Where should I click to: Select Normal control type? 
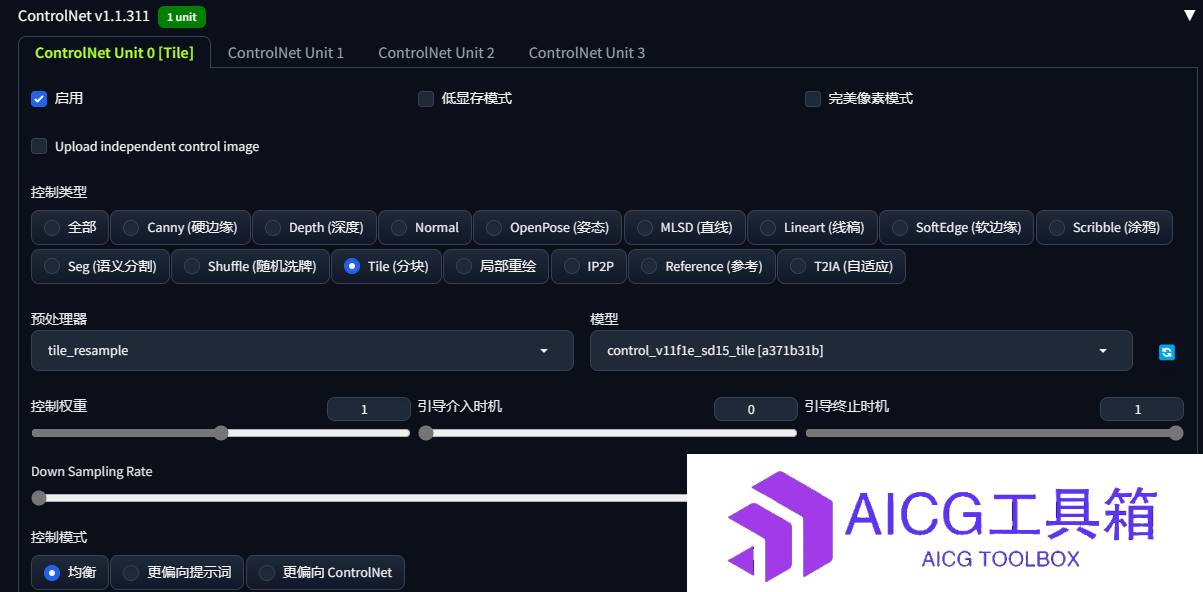(425, 227)
